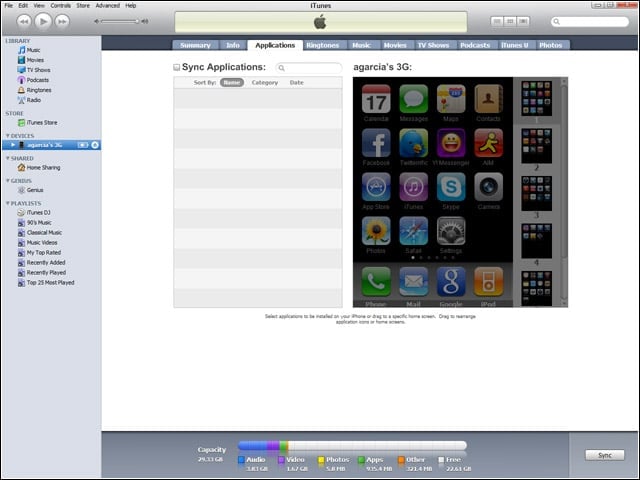Viewport: 640px width, 480px height.
Task: Switch to the iTunes U tab
Action: click(x=514, y=45)
